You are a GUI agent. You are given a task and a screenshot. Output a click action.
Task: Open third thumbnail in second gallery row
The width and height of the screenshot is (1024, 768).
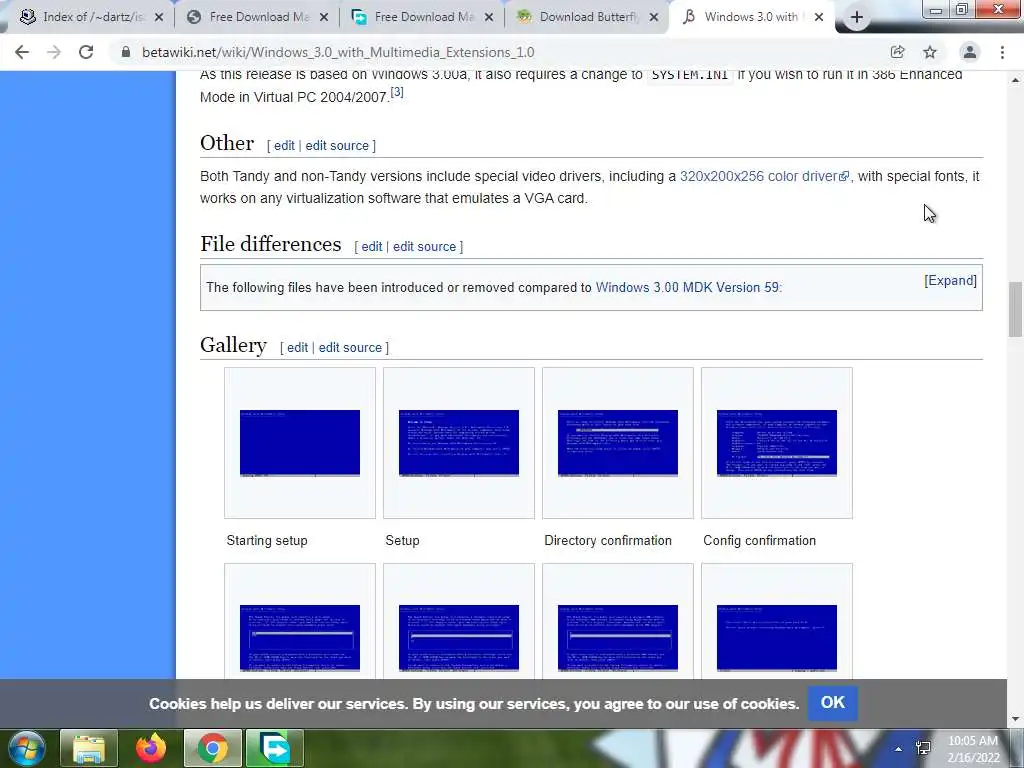point(618,638)
